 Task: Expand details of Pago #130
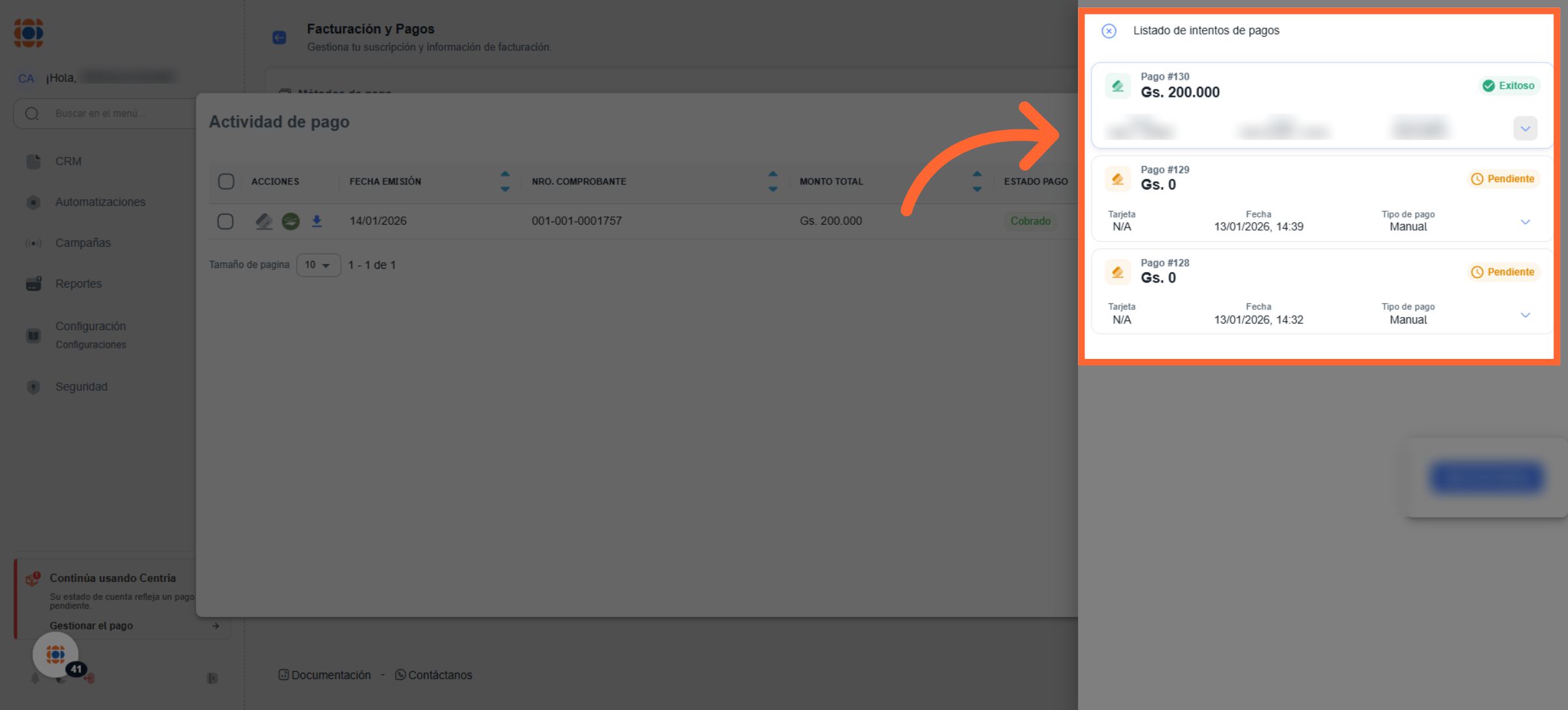click(x=1525, y=129)
